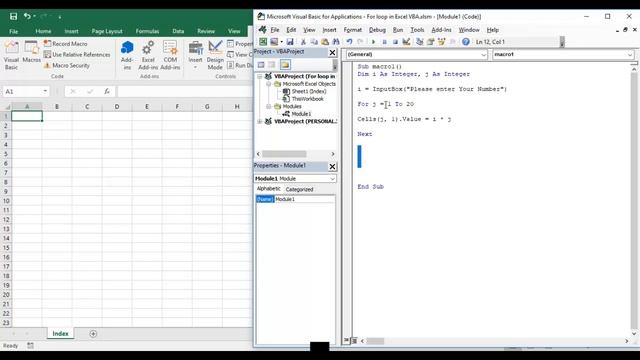Open the Edit menu in VBA editor
Screen dimensions: 640x360
click(291, 30)
